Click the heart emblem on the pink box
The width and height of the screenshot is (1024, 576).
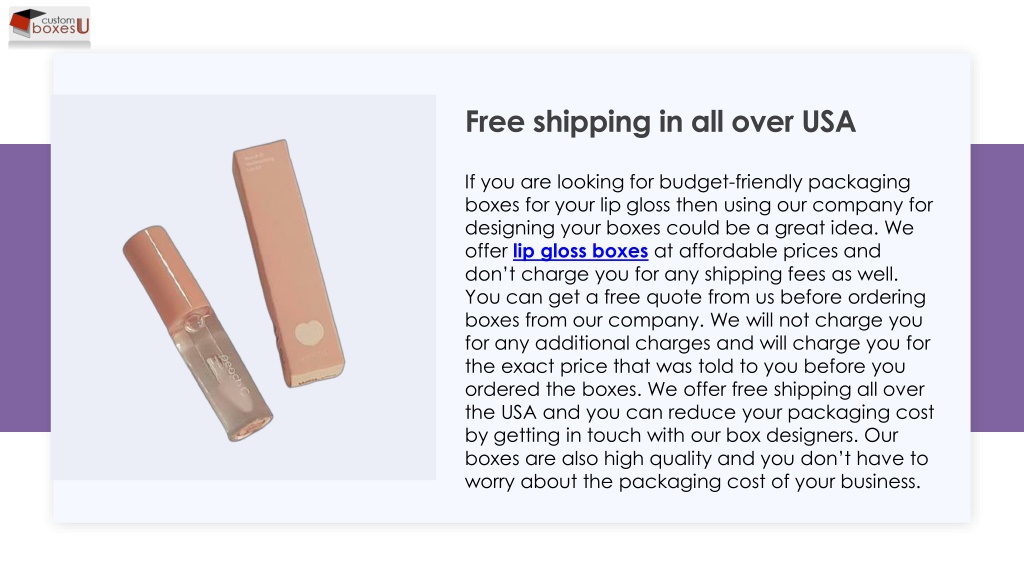point(309,334)
